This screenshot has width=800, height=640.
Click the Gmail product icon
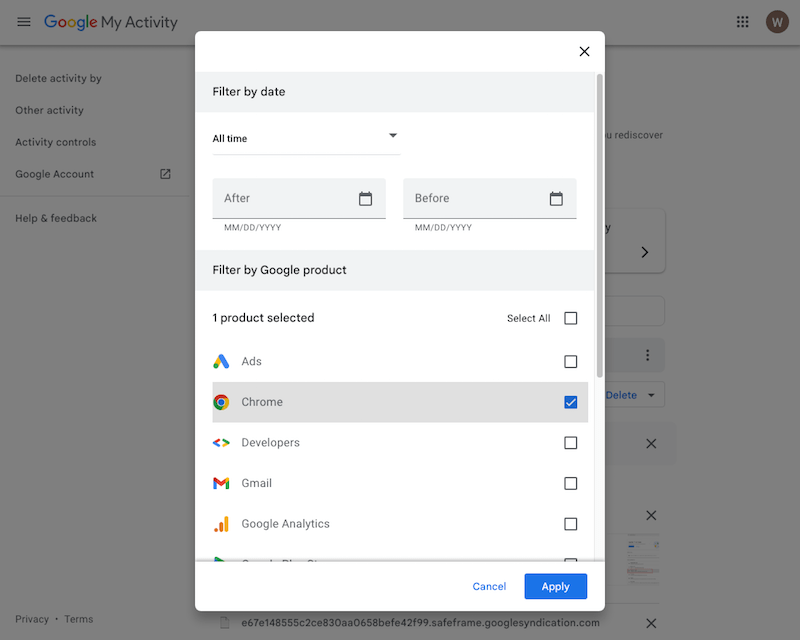click(221, 483)
